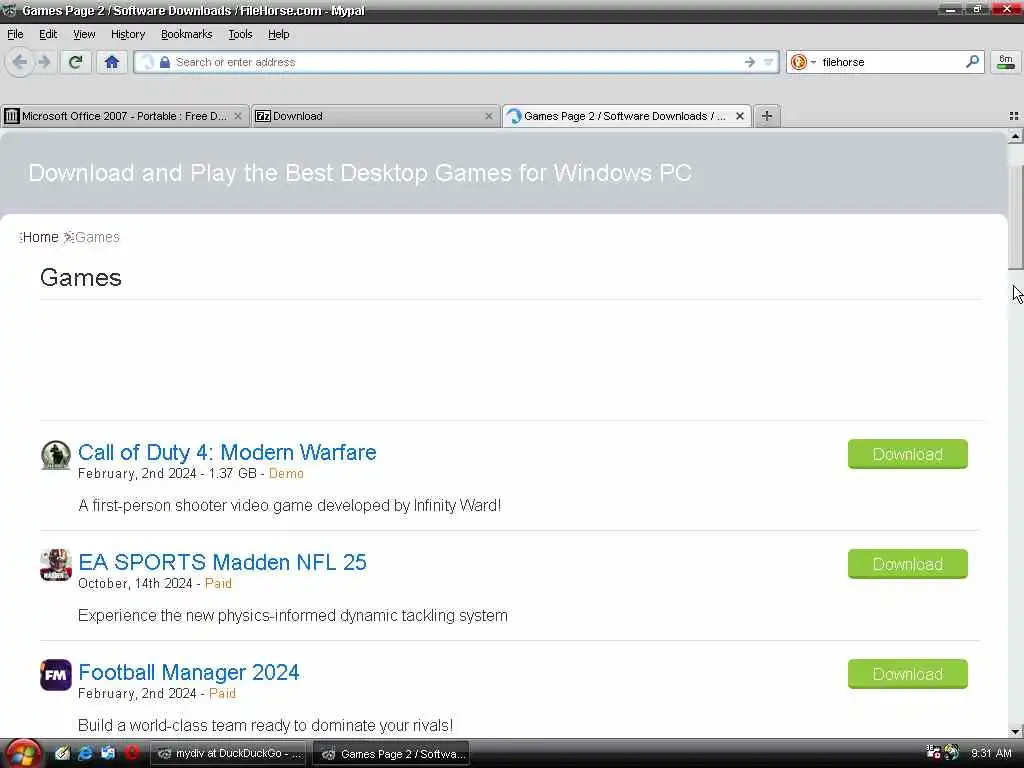
Task: Switch to the Download tab
Action: (374, 116)
